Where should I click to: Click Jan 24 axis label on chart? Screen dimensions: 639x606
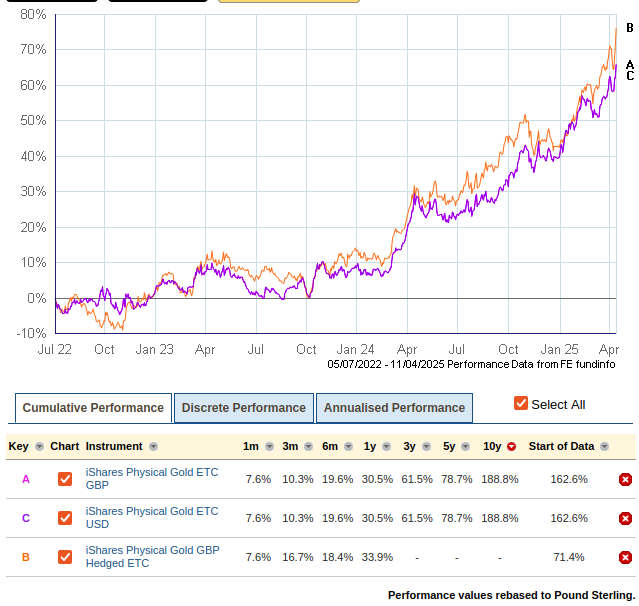tap(355, 350)
